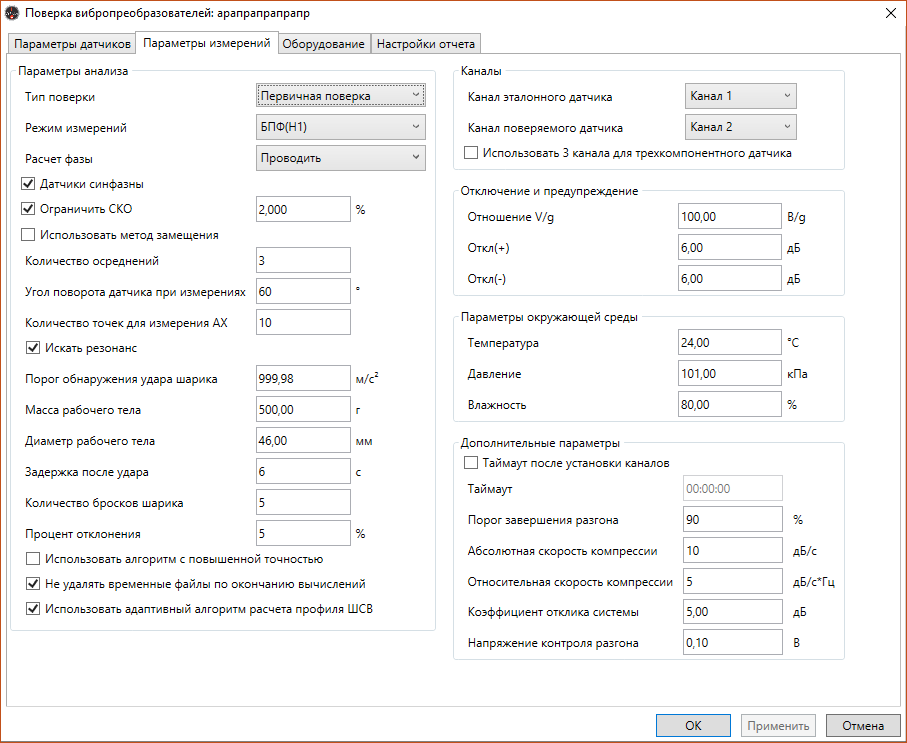Switch to 'Параметры датчиков' tab
Viewport: 907px width, 743px height.
72,44
